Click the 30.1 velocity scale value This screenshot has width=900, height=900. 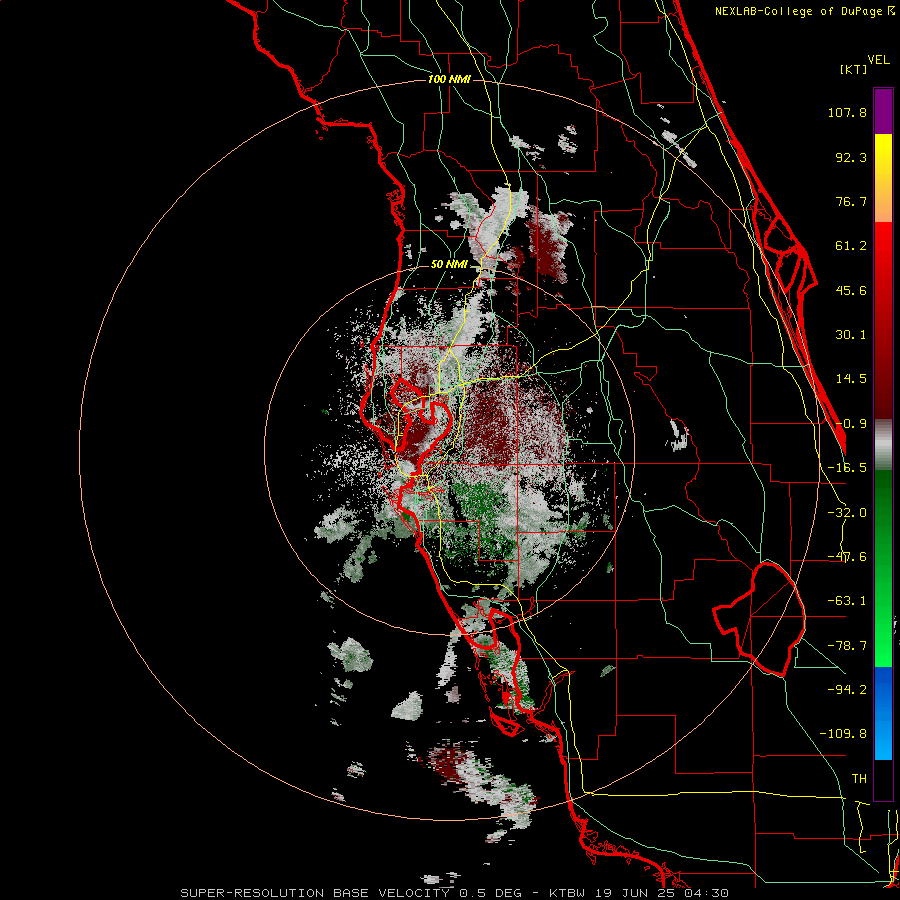(x=851, y=335)
